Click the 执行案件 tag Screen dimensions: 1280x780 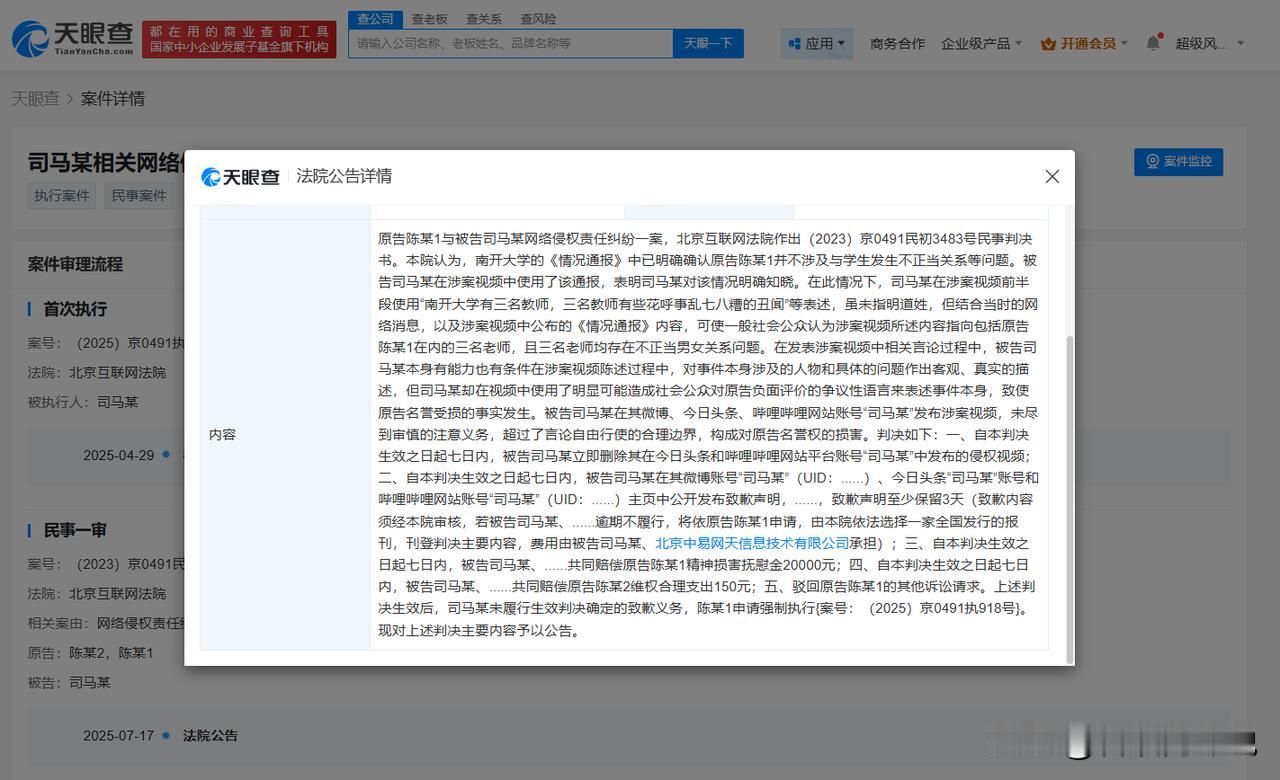62,196
